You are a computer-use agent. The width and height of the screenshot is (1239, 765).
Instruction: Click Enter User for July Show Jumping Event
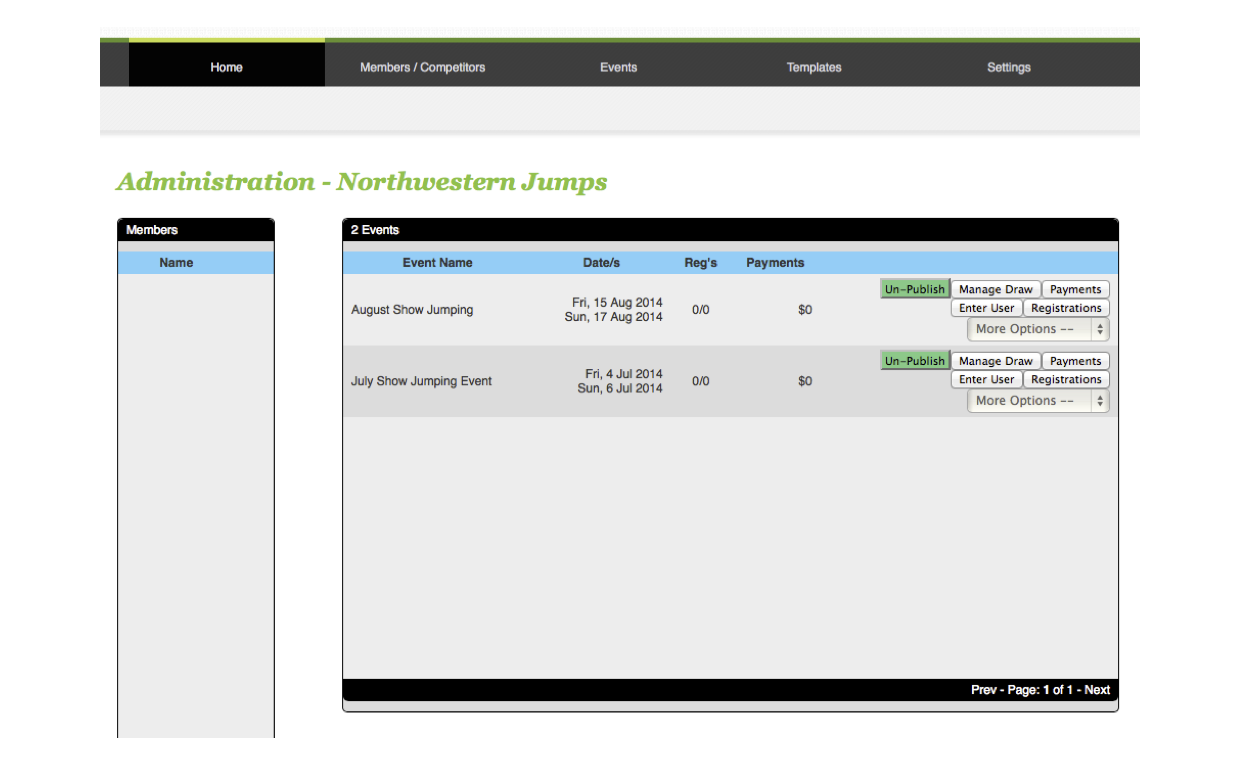point(986,380)
